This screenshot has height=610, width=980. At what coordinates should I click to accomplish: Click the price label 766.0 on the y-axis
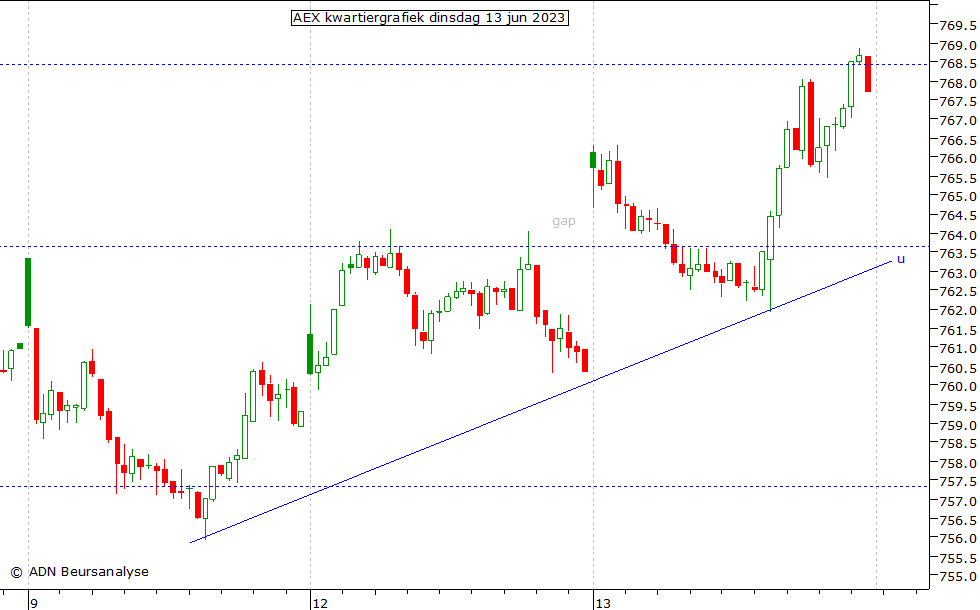coord(958,159)
